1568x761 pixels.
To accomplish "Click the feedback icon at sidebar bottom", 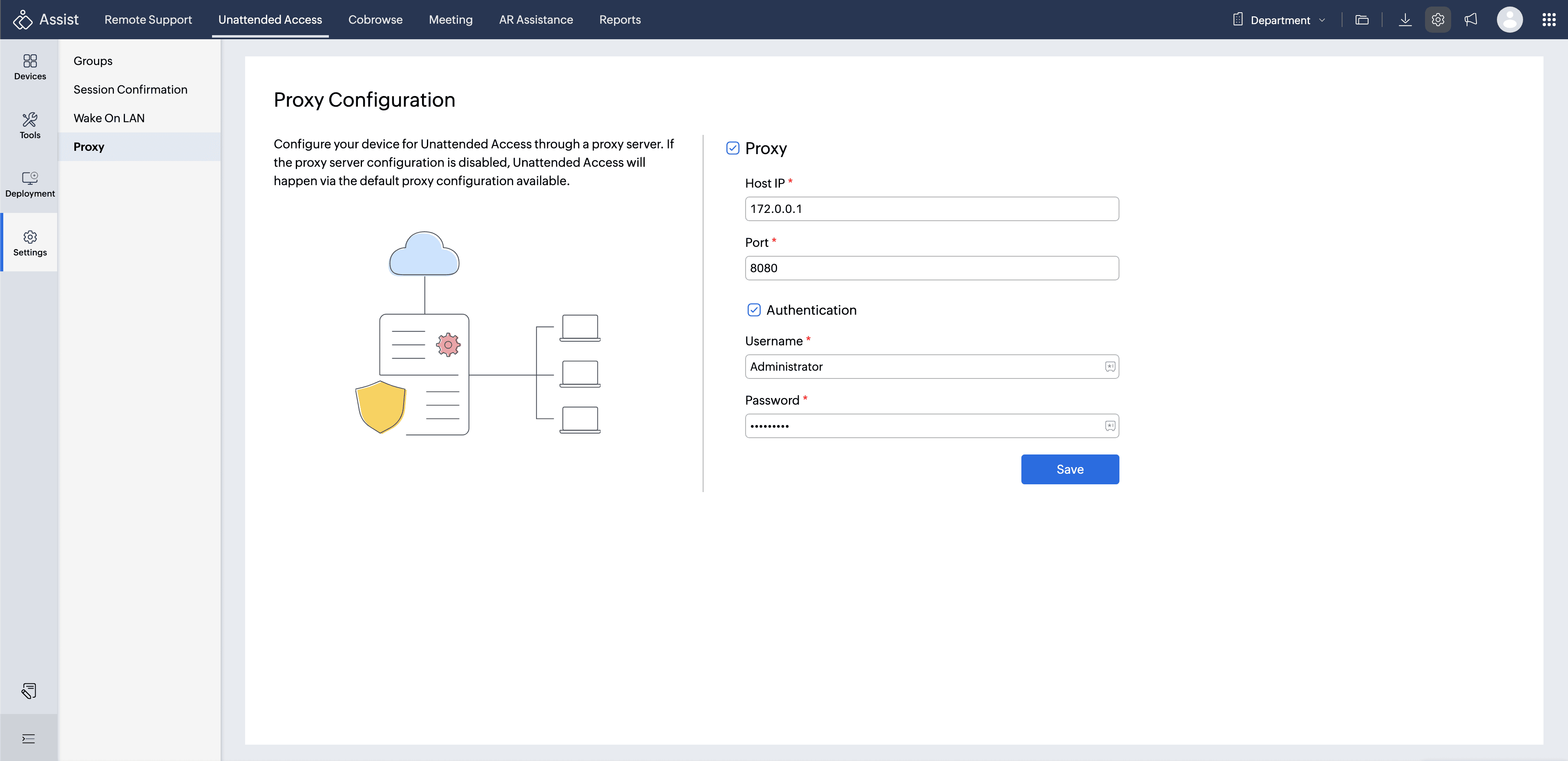I will pyautogui.click(x=29, y=690).
